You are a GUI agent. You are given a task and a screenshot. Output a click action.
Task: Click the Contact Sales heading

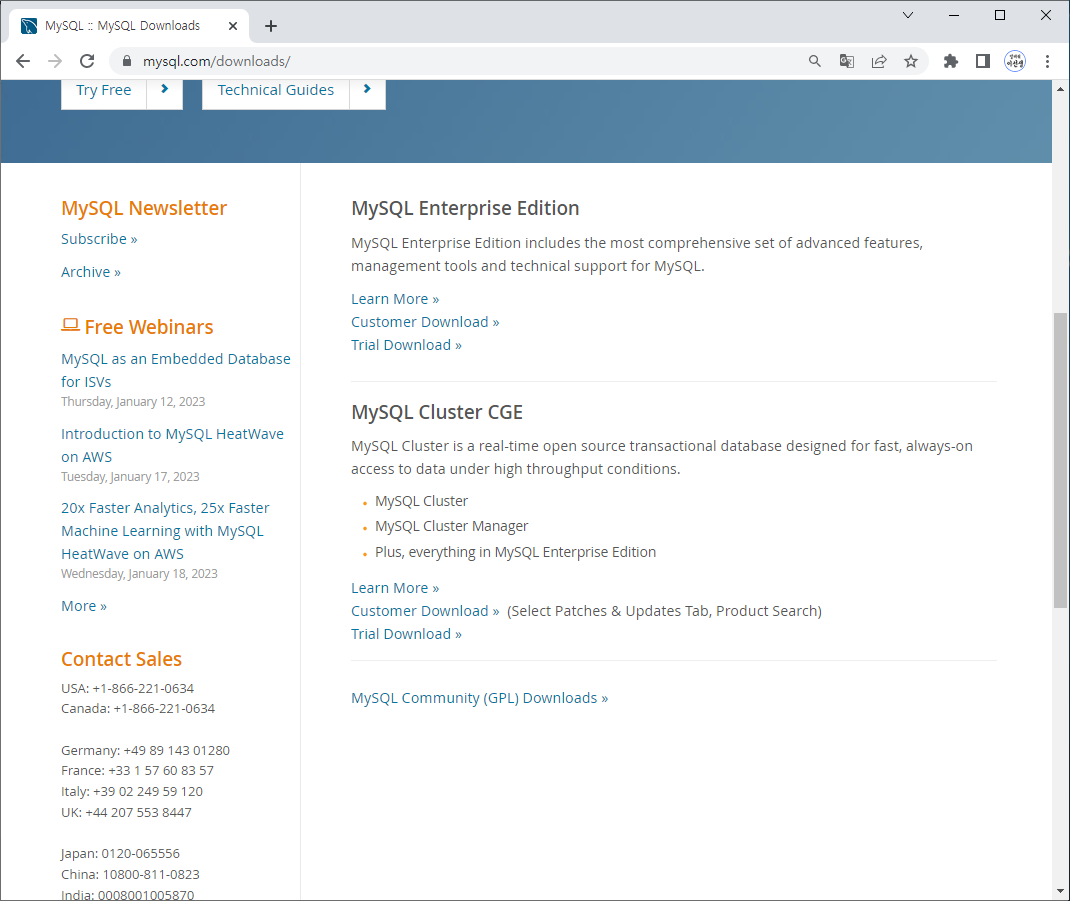click(121, 659)
